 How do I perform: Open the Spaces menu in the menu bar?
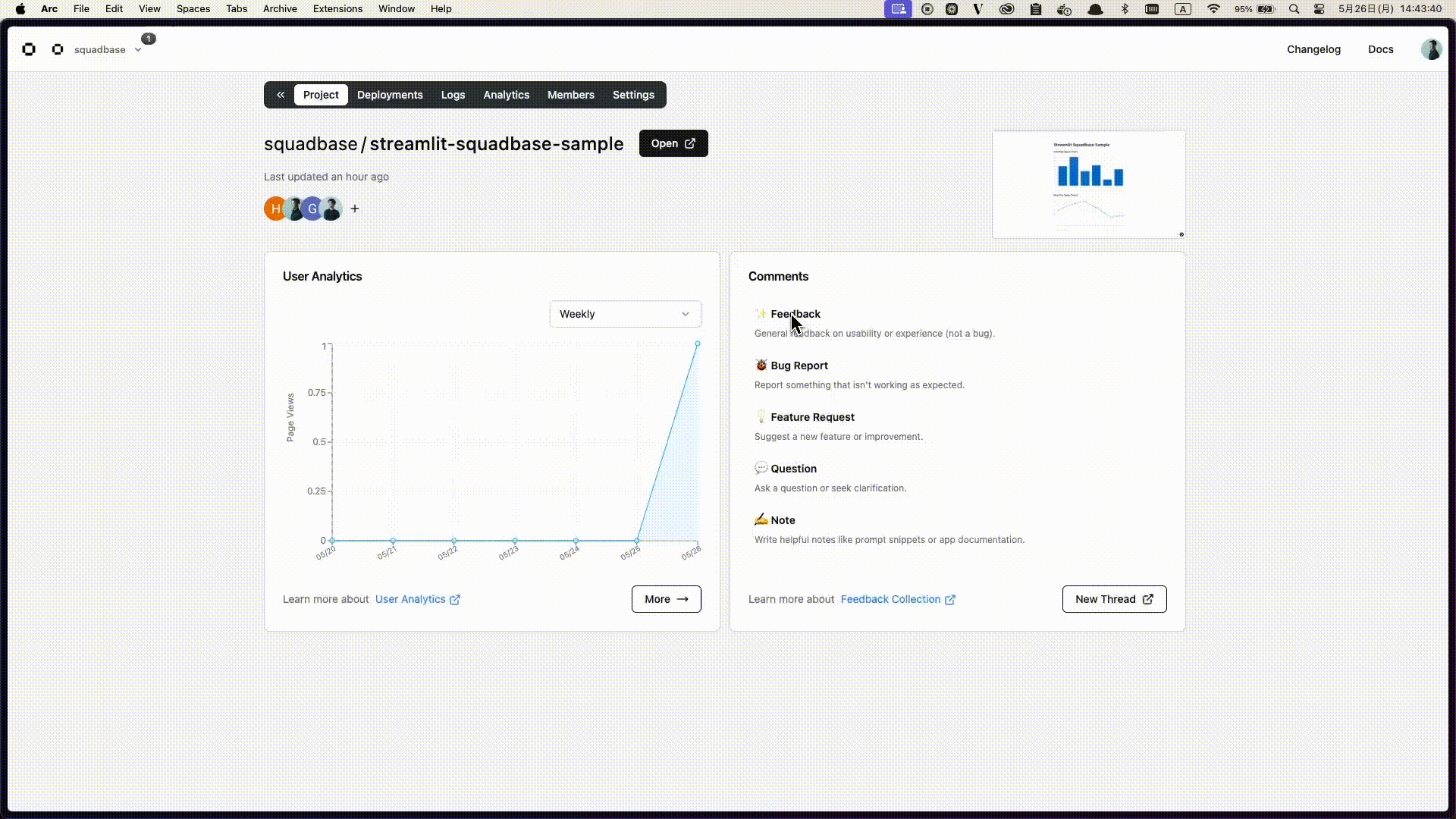point(193,9)
